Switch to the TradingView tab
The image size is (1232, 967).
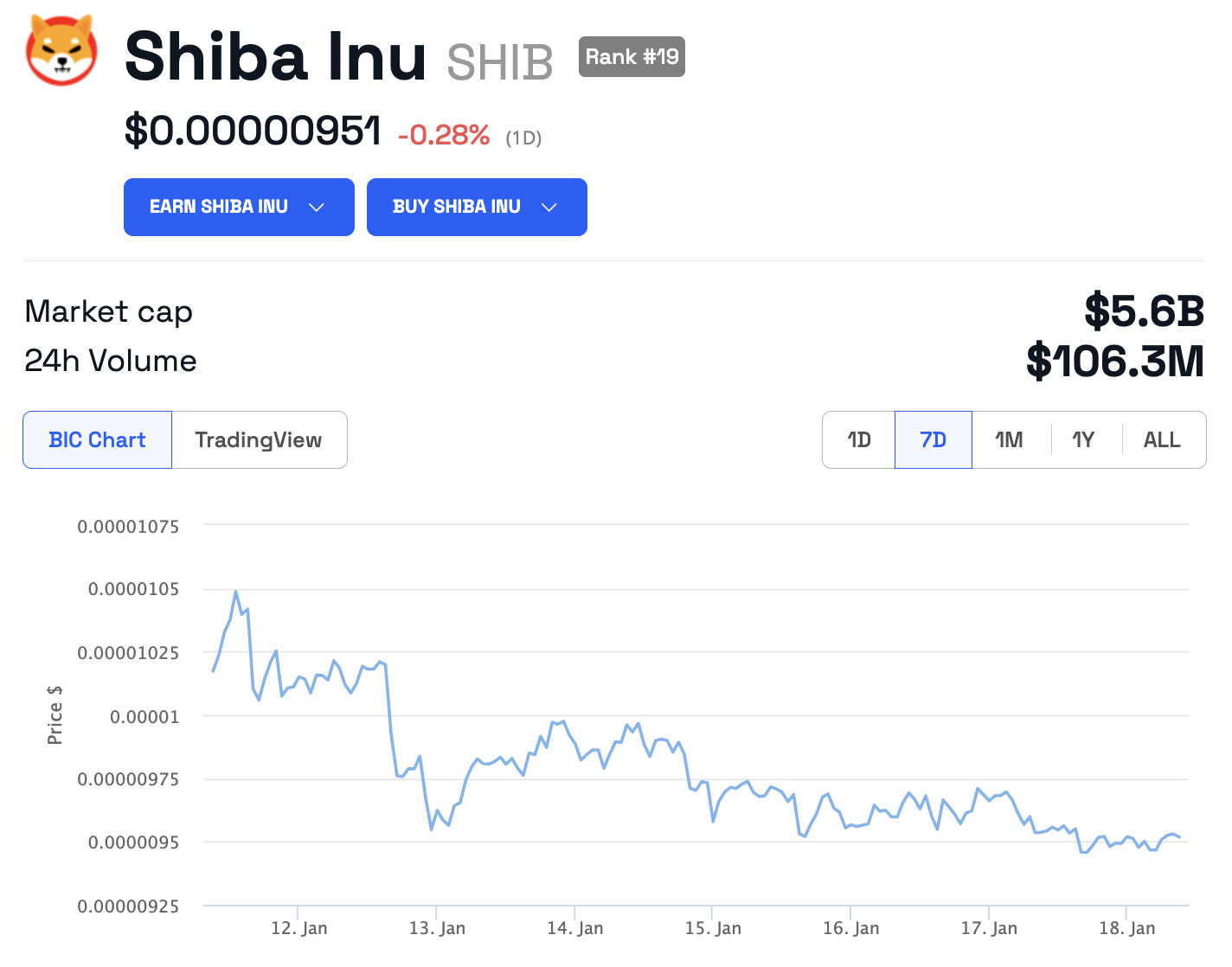click(259, 440)
